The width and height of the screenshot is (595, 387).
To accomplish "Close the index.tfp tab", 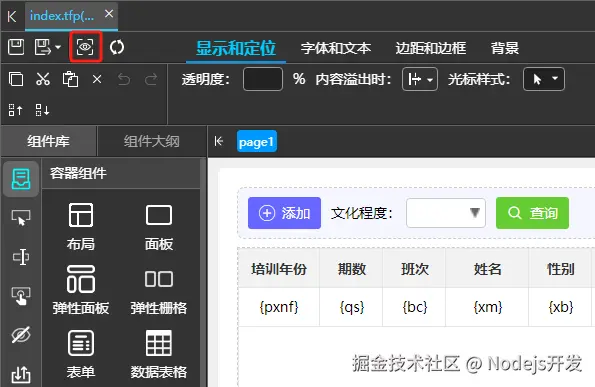I will click(109, 14).
